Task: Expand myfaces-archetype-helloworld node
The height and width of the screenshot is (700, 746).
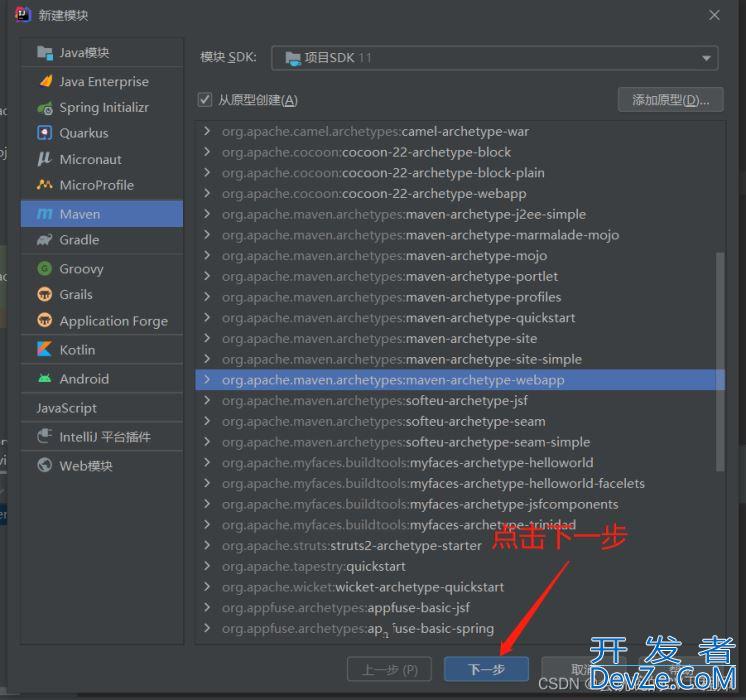Action: pyautogui.click(x=206, y=462)
